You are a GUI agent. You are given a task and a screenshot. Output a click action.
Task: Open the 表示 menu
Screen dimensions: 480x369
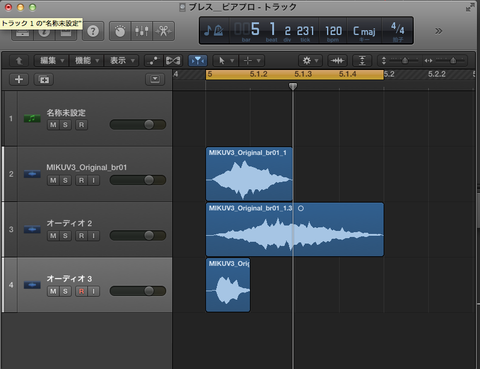point(122,61)
